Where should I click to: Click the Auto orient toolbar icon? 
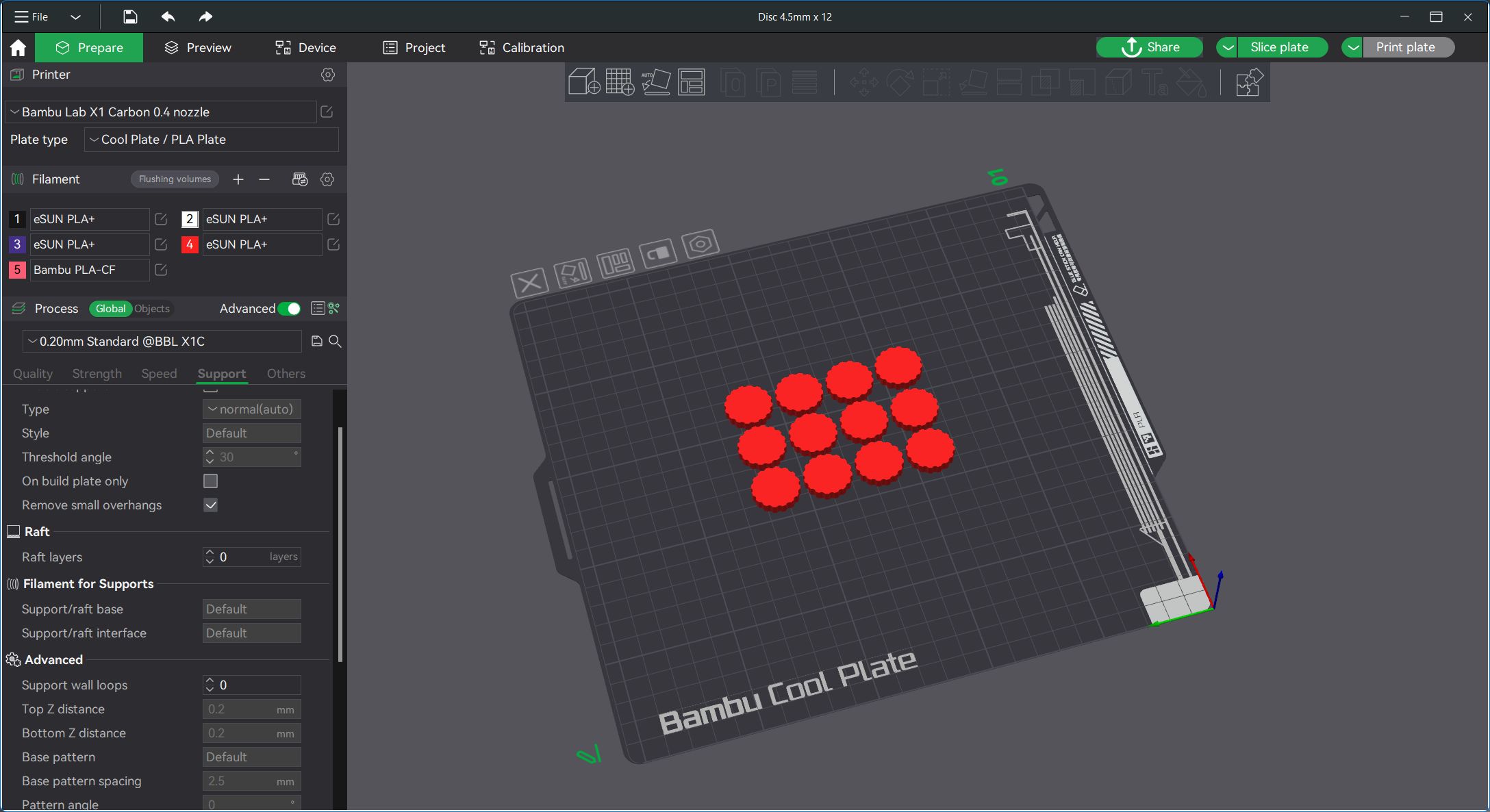pyautogui.click(x=655, y=82)
